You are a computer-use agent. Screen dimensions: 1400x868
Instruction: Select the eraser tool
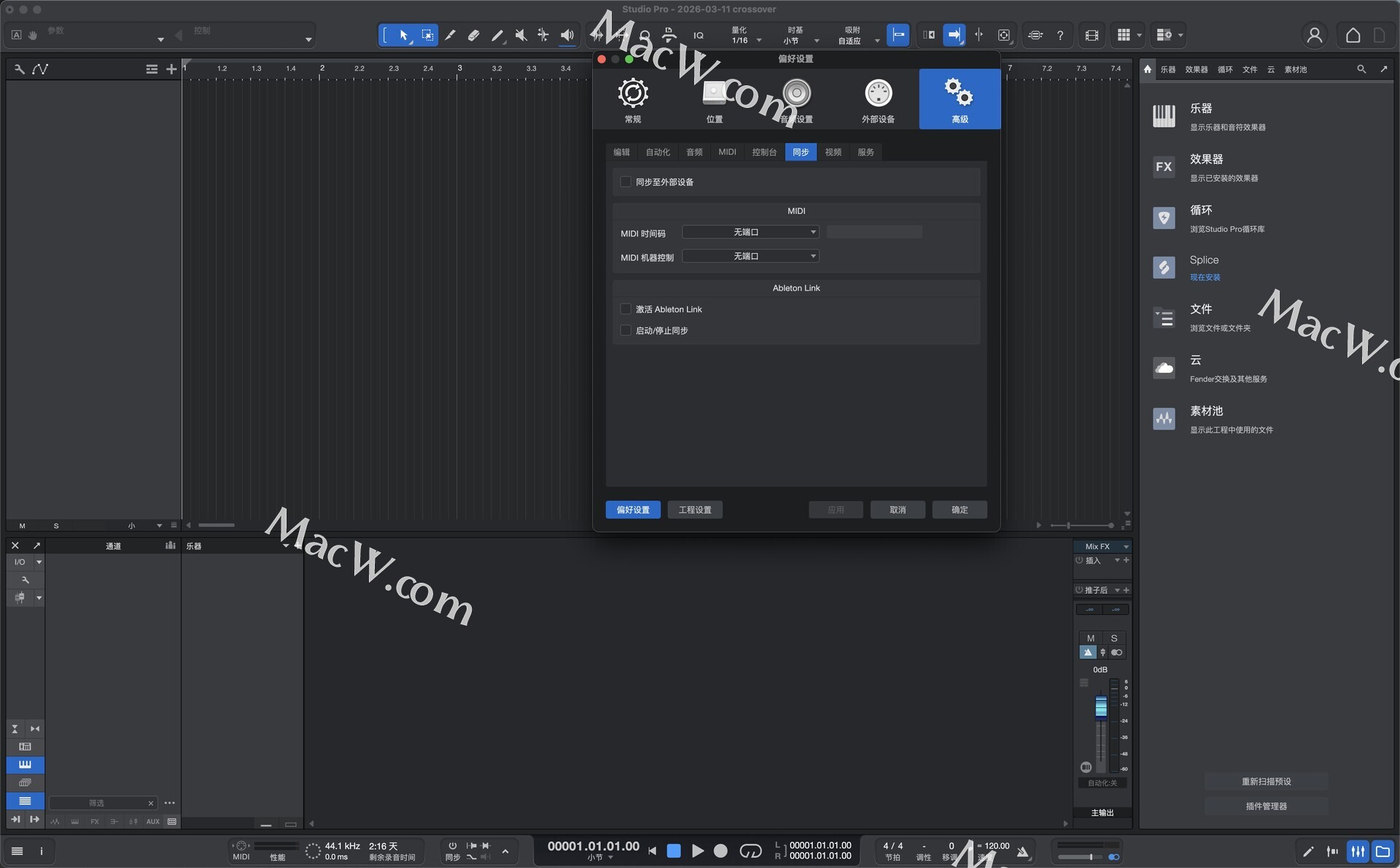pyautogui.click(x=473, y=35)
